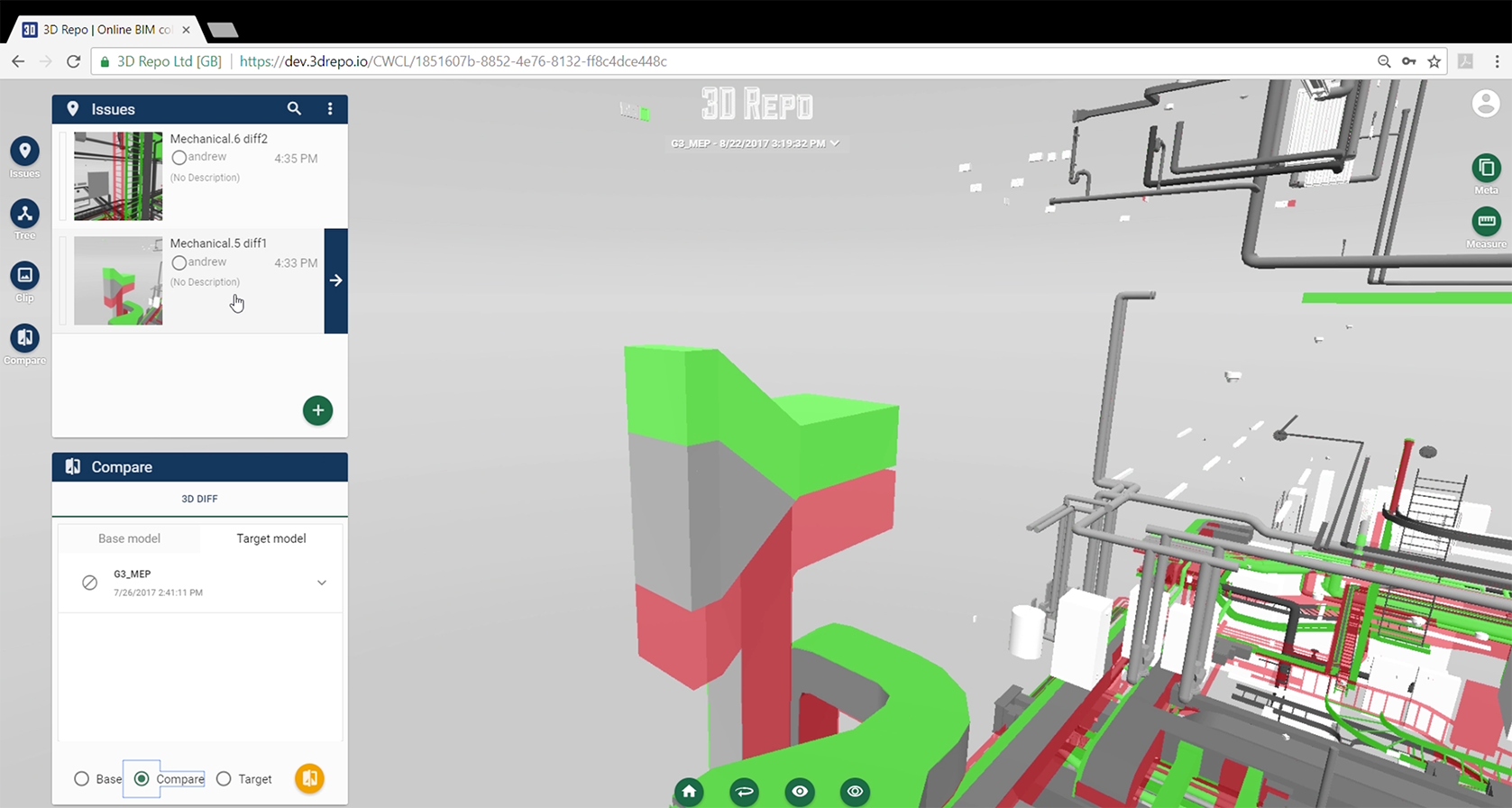Viewport: 1512px width, 808px height.
Task: Click the second eye isolate button
Action: (x=855, y=792)
